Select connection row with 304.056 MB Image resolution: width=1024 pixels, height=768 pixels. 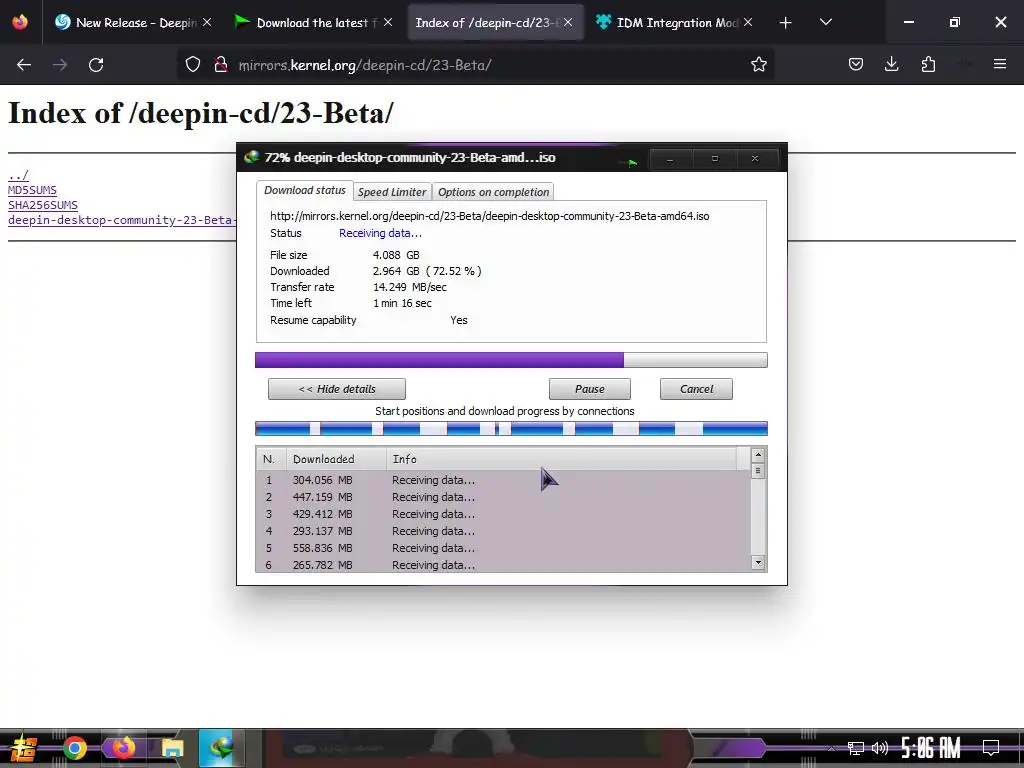504,480
